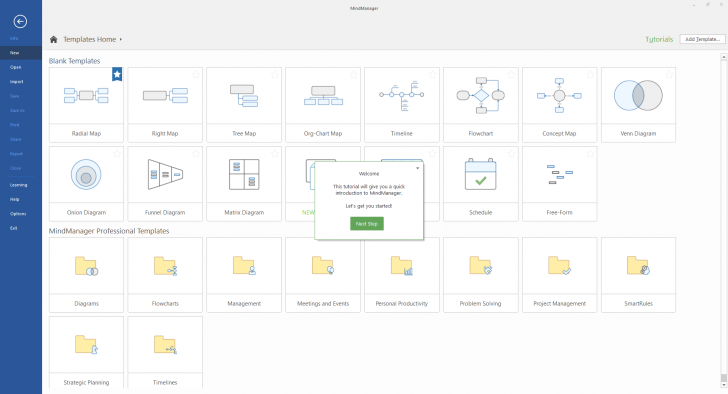Choose the Flowchart template icon
Viewport: 728px width, 394px height.
pos(481,96)
